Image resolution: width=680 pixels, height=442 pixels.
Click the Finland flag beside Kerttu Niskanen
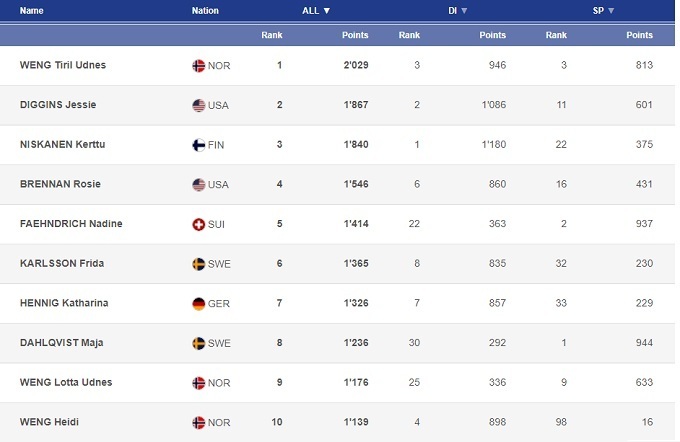pyautogui.click(x=198, y=145)
